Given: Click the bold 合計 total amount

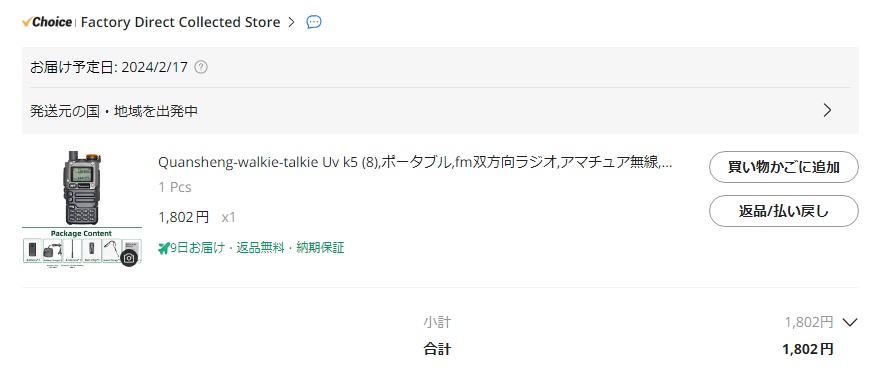Looking at the screenshot, I should (808, 349).
